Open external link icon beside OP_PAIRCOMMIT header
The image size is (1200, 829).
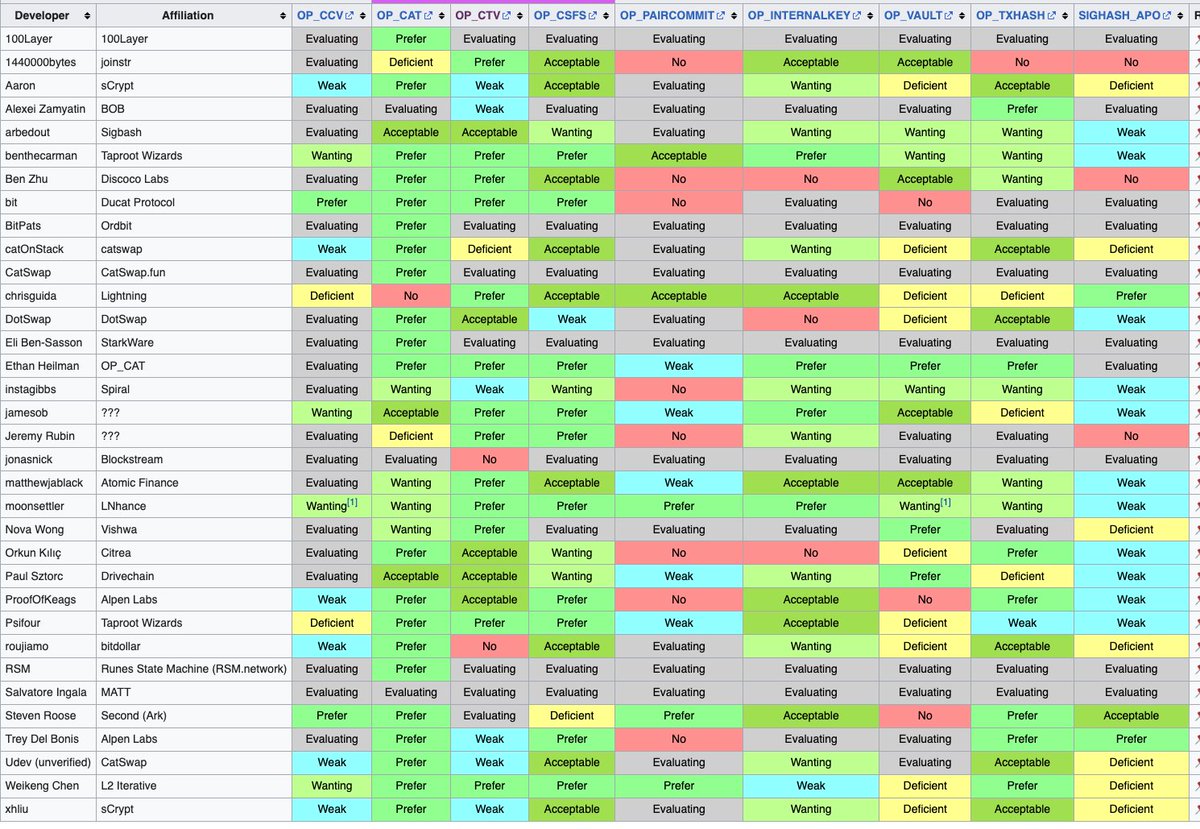pyautogui.click(x=723, y=16)
